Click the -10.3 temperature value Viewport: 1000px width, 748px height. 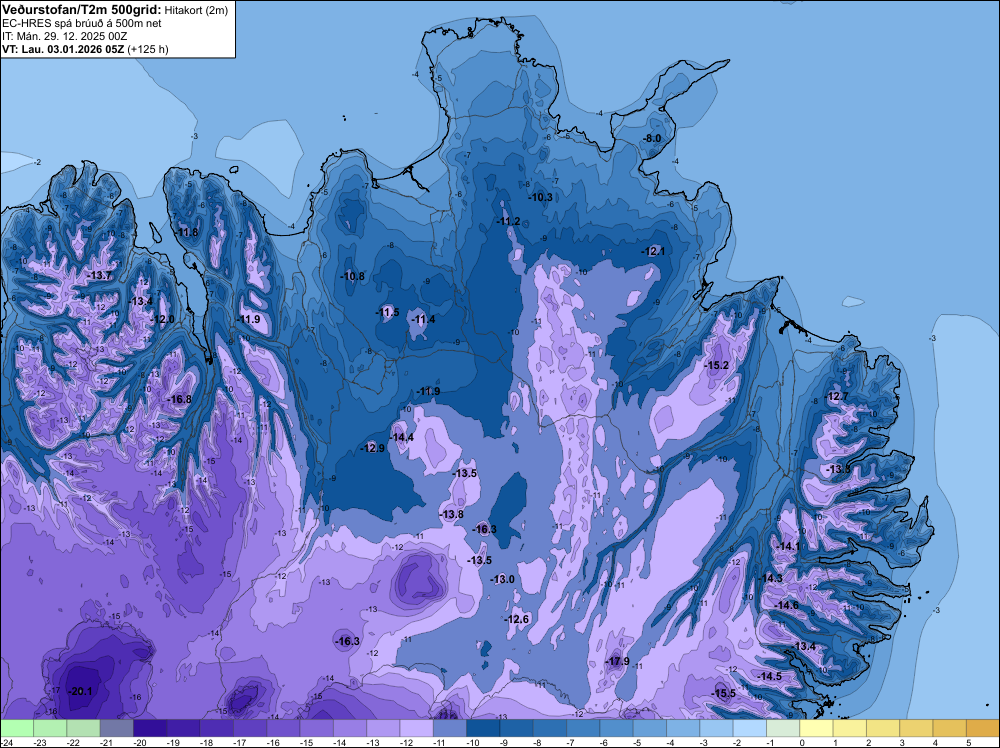pos(541,197)
